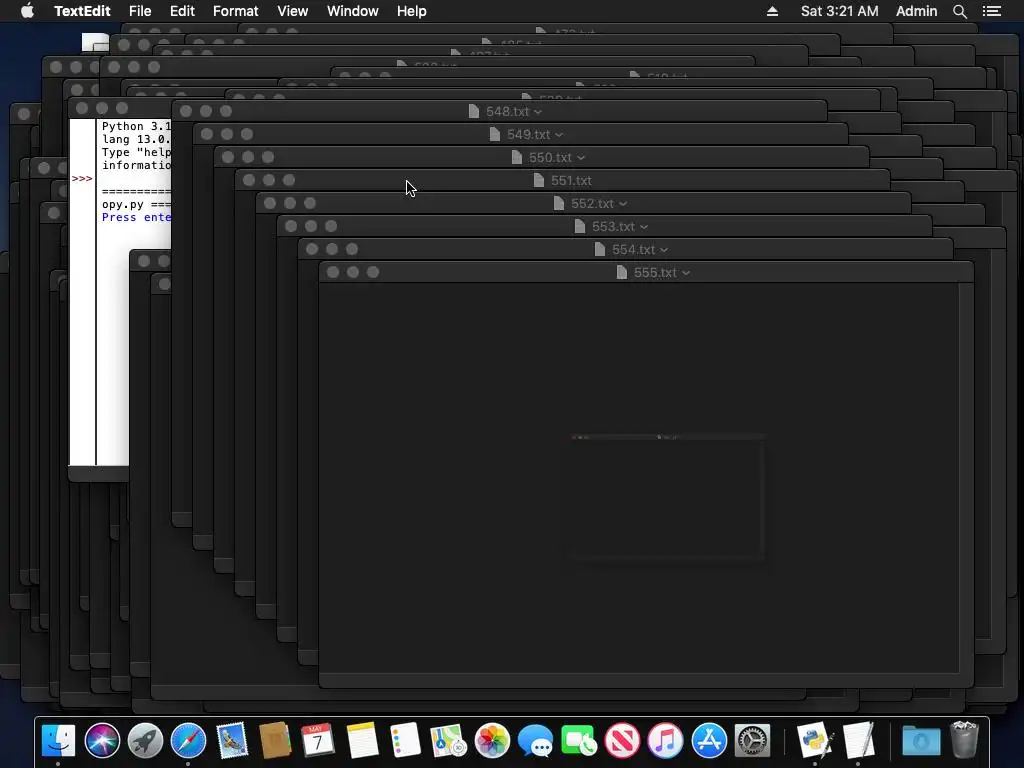Open the Edit menu
Viewport: 1024px width, 768px height.
tap(182, 11)
